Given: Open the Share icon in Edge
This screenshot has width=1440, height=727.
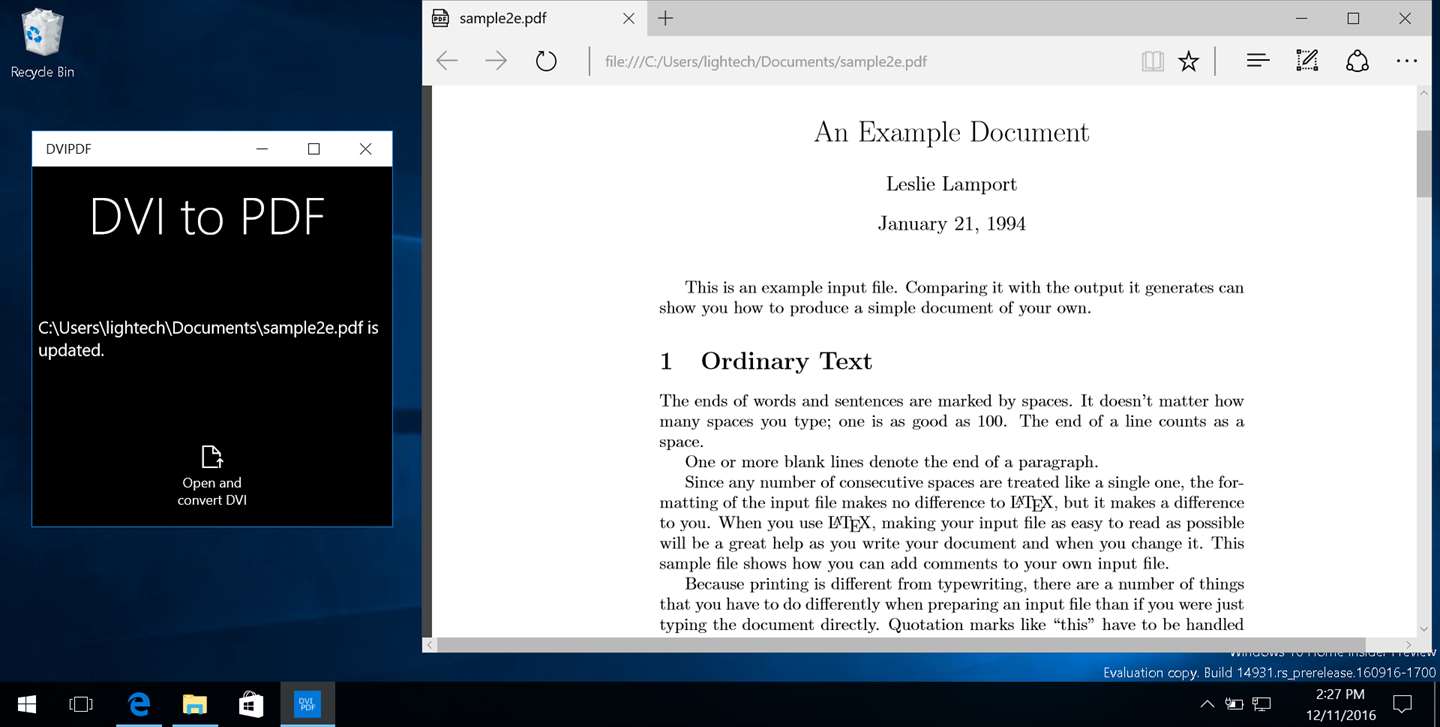Looking at the screenshot, I should point(1357,61).
